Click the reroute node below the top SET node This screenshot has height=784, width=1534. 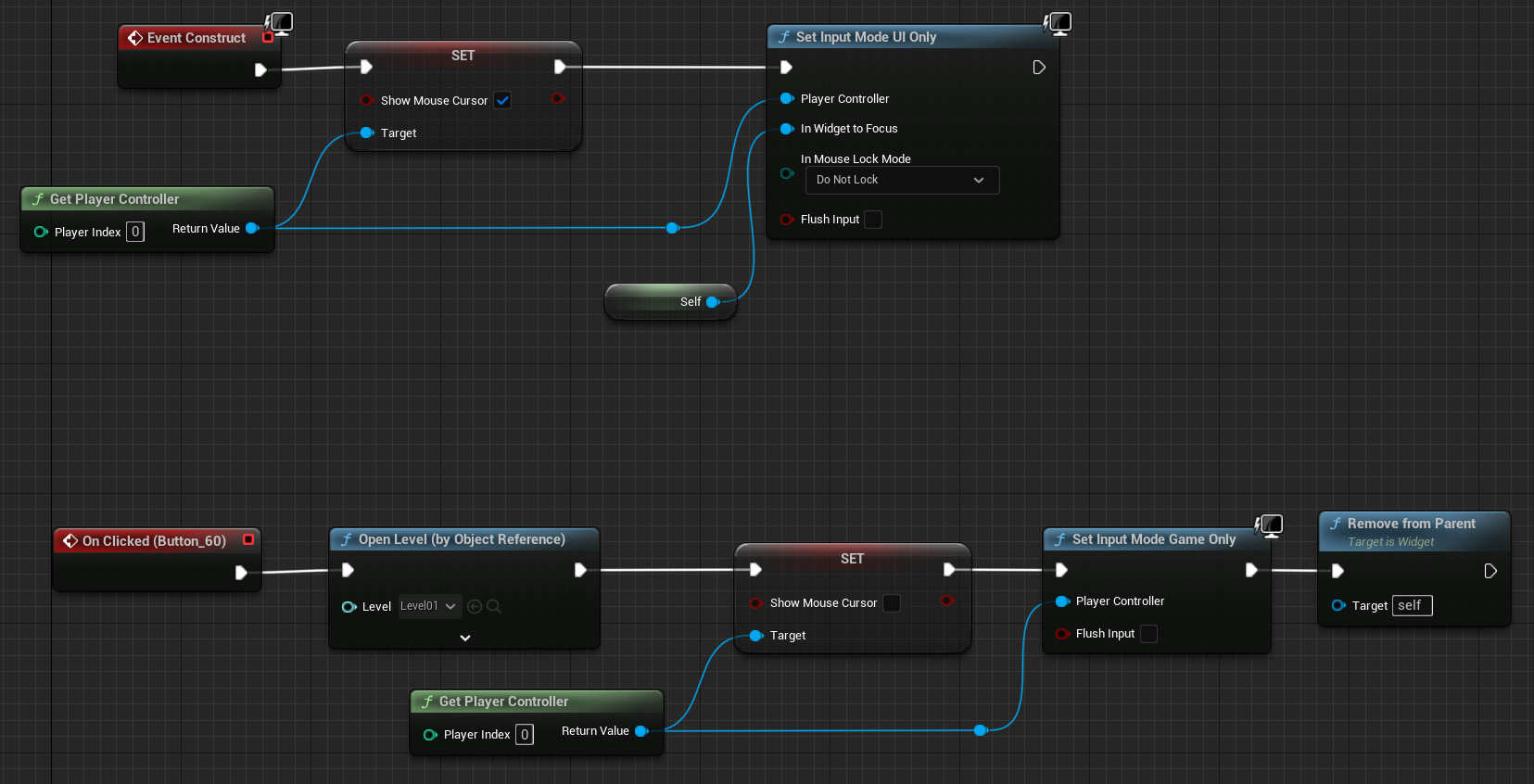(673, 228)
